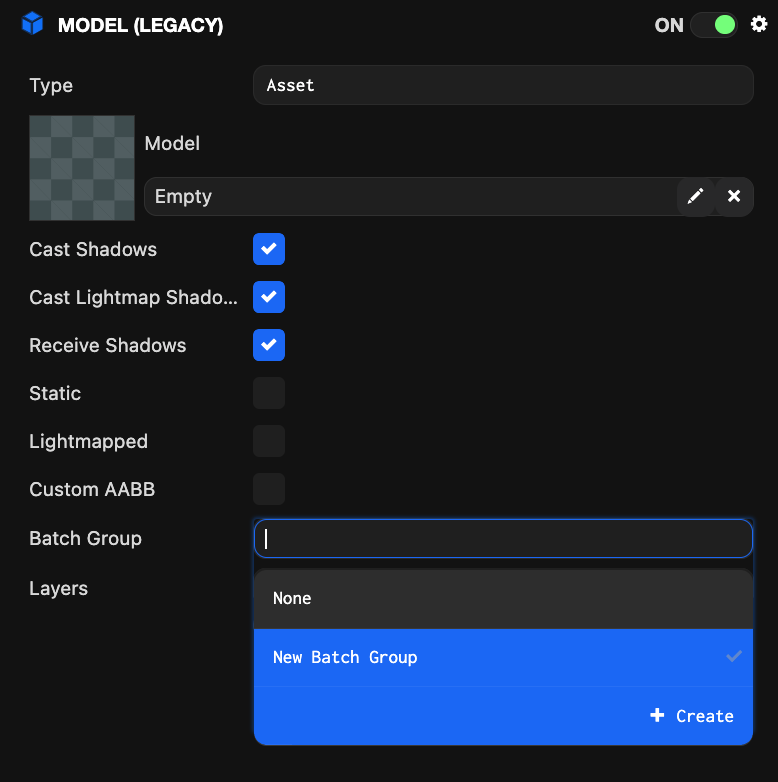Uncheck the Cast Lightmap Shadows checkbox
778x782 pixels.
269,297
